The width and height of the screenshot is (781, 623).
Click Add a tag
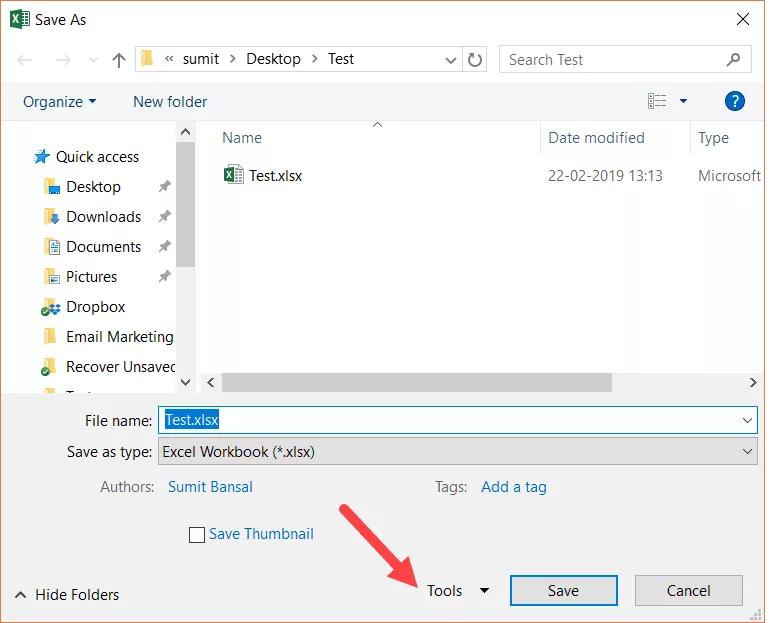(514, 487)
